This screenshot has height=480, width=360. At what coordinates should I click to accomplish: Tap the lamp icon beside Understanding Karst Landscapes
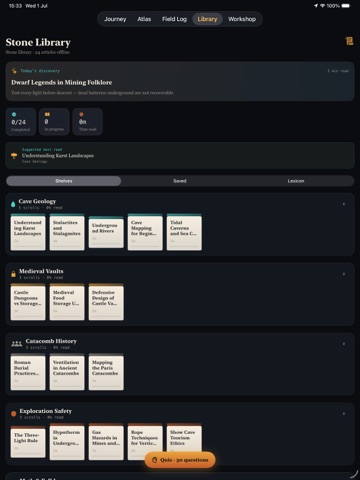click(14, 156)
